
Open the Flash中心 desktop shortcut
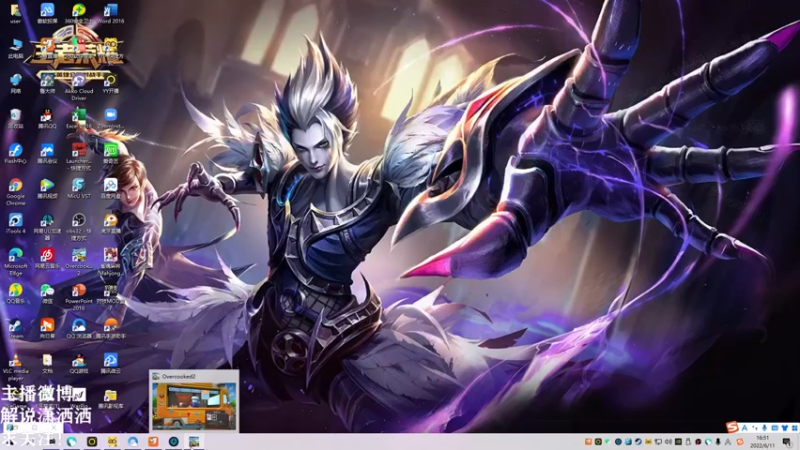click(x=15, y=154)
